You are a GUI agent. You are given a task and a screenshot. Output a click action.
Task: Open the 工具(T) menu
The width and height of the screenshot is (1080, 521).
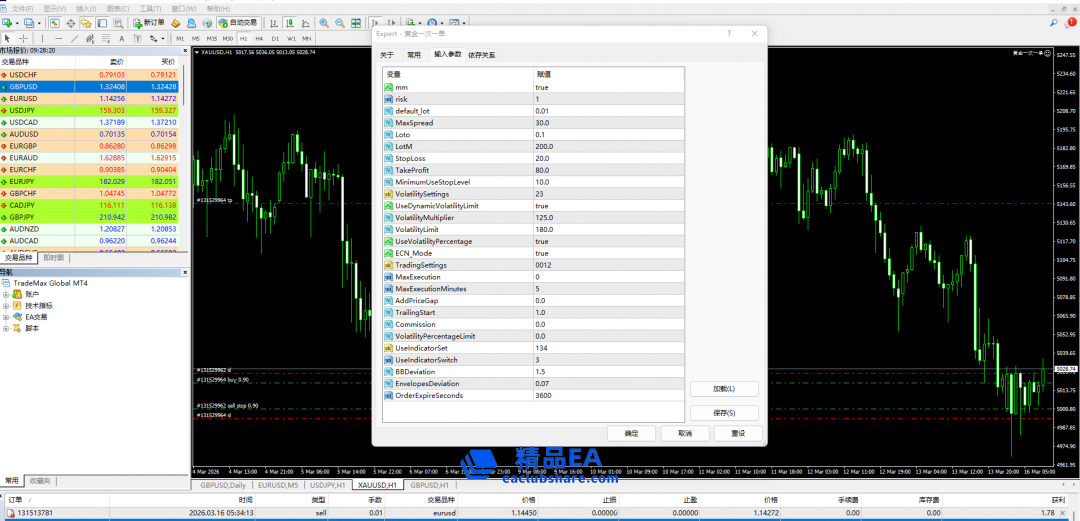click(150, 8)
